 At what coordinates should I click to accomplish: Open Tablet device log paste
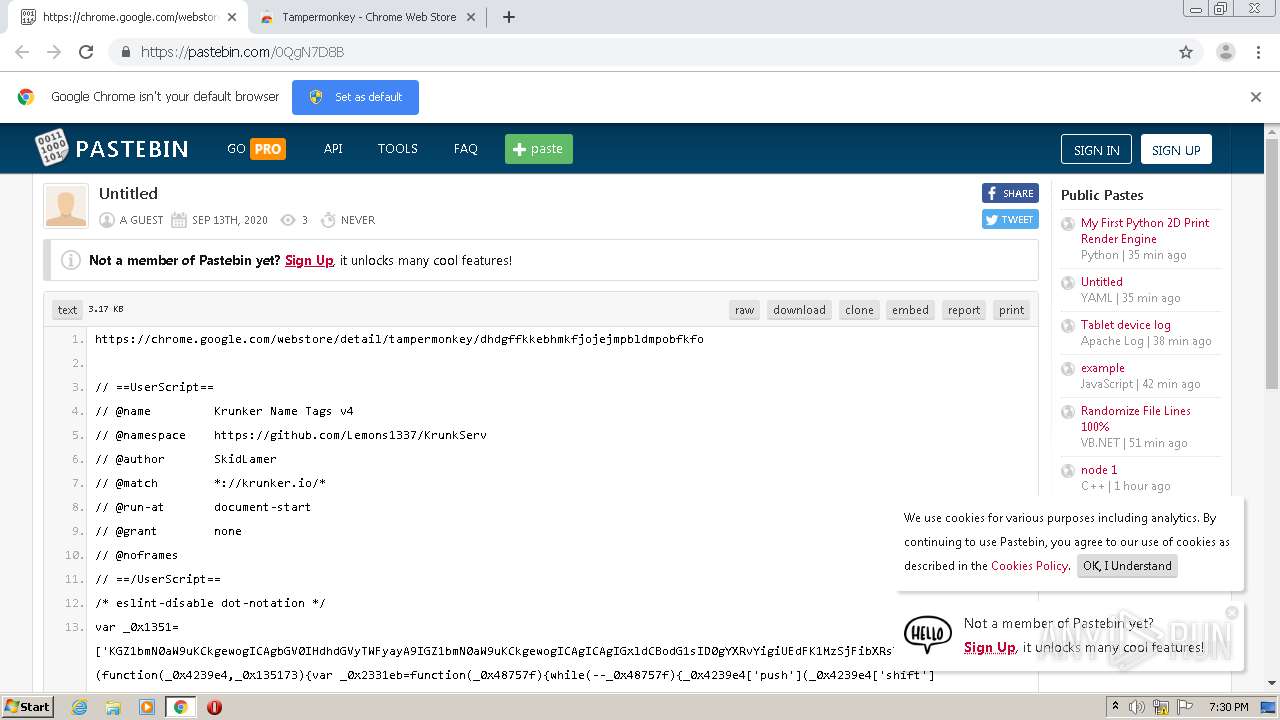tap(1125, 325)
